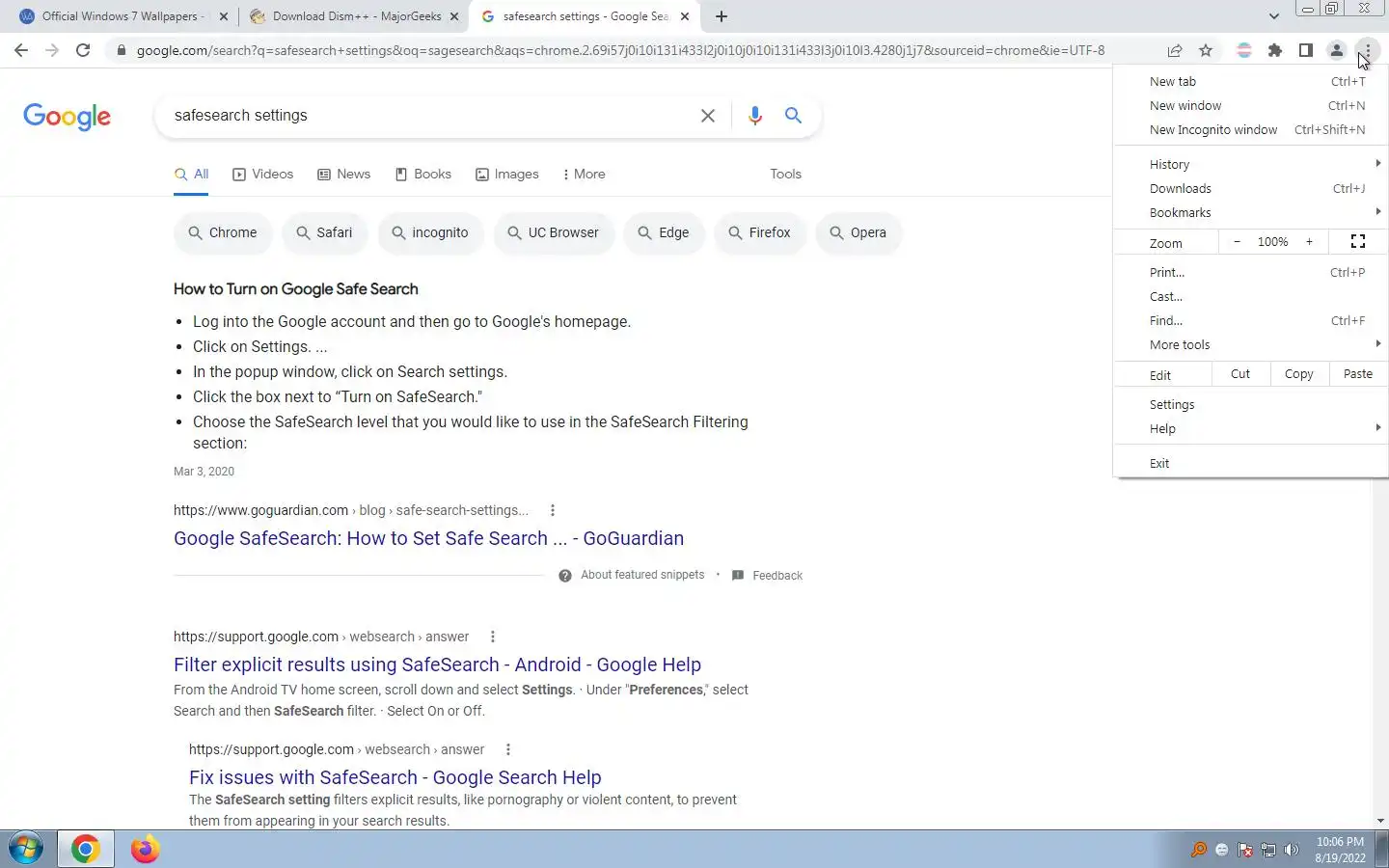Image resolution: width=1389 pixels, height=868 pixels.
Task: Close the Official Windows 7 Wallpapers tab
Action: coord(224,16)
